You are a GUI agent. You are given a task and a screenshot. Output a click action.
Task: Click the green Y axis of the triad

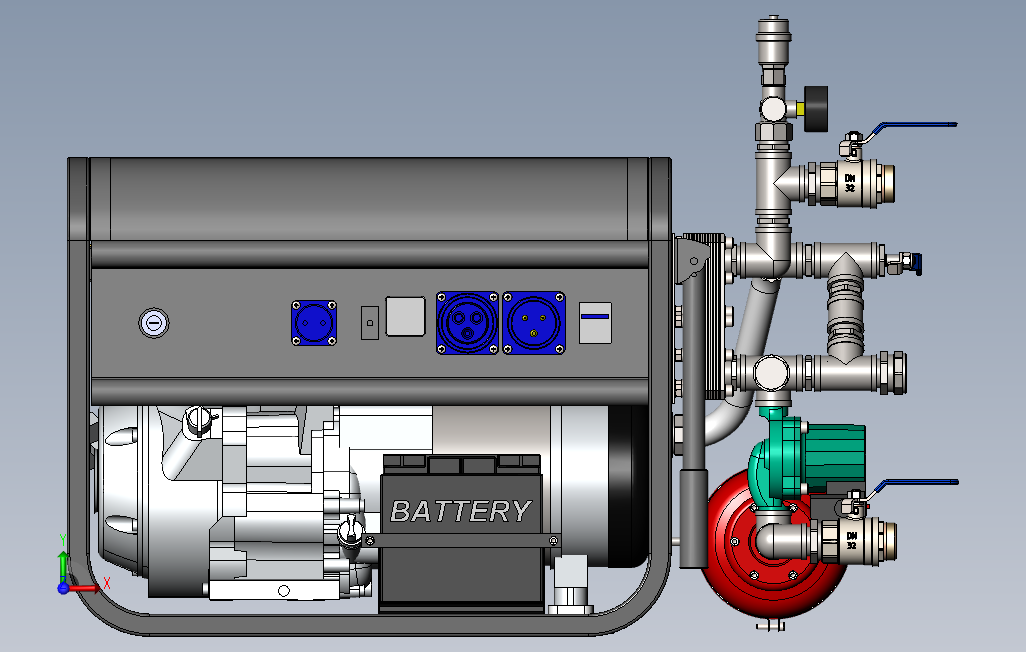[63, 565]
